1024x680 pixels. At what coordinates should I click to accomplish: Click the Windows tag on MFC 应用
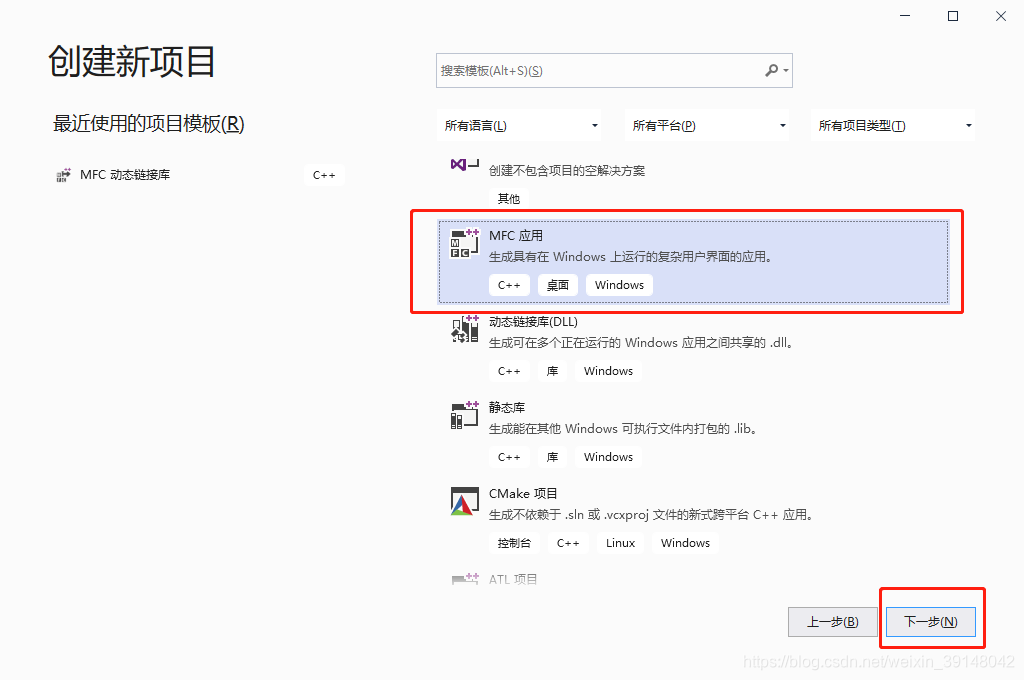point(619,285)
